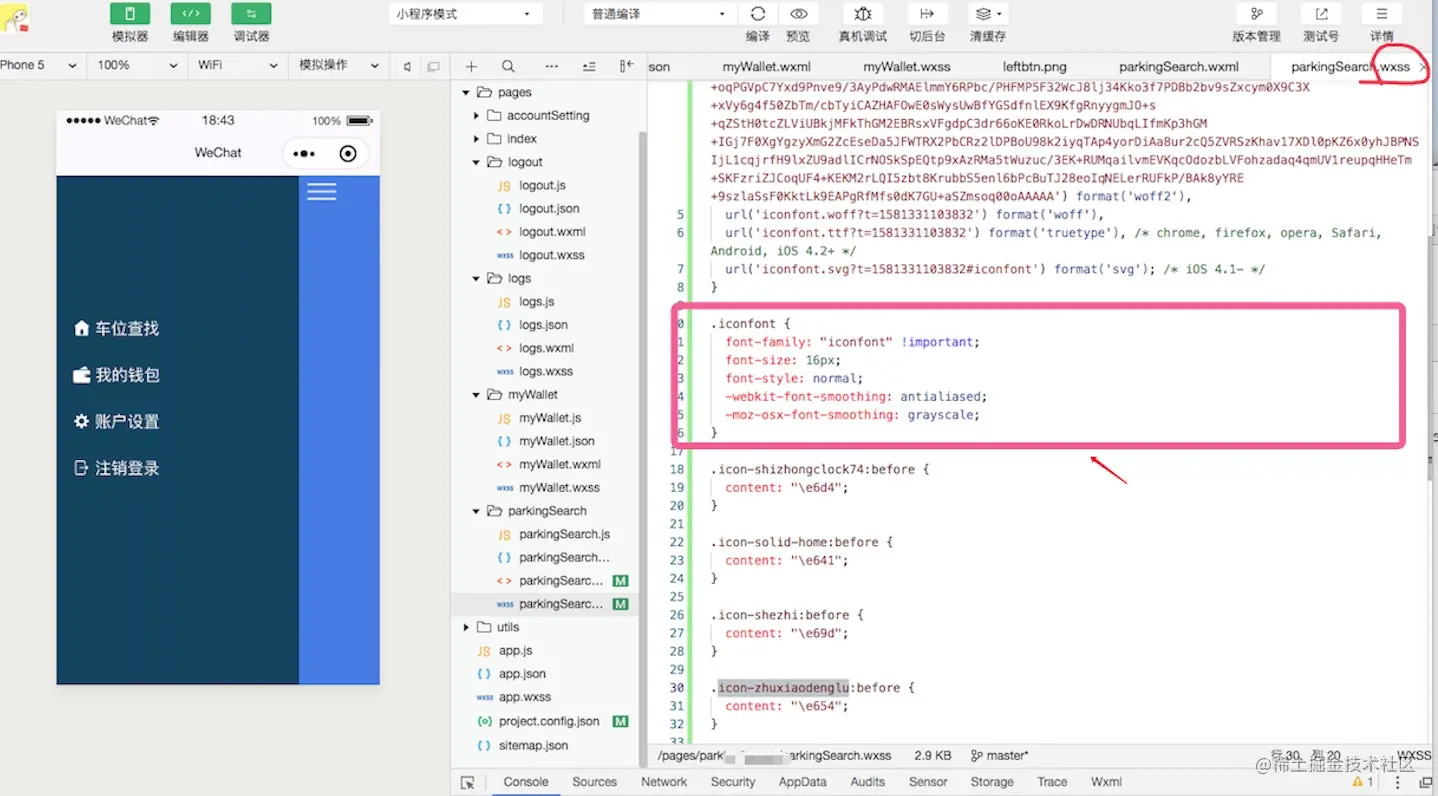Open logs.json file
The image size is (1438, 796).
pos(544,325)
